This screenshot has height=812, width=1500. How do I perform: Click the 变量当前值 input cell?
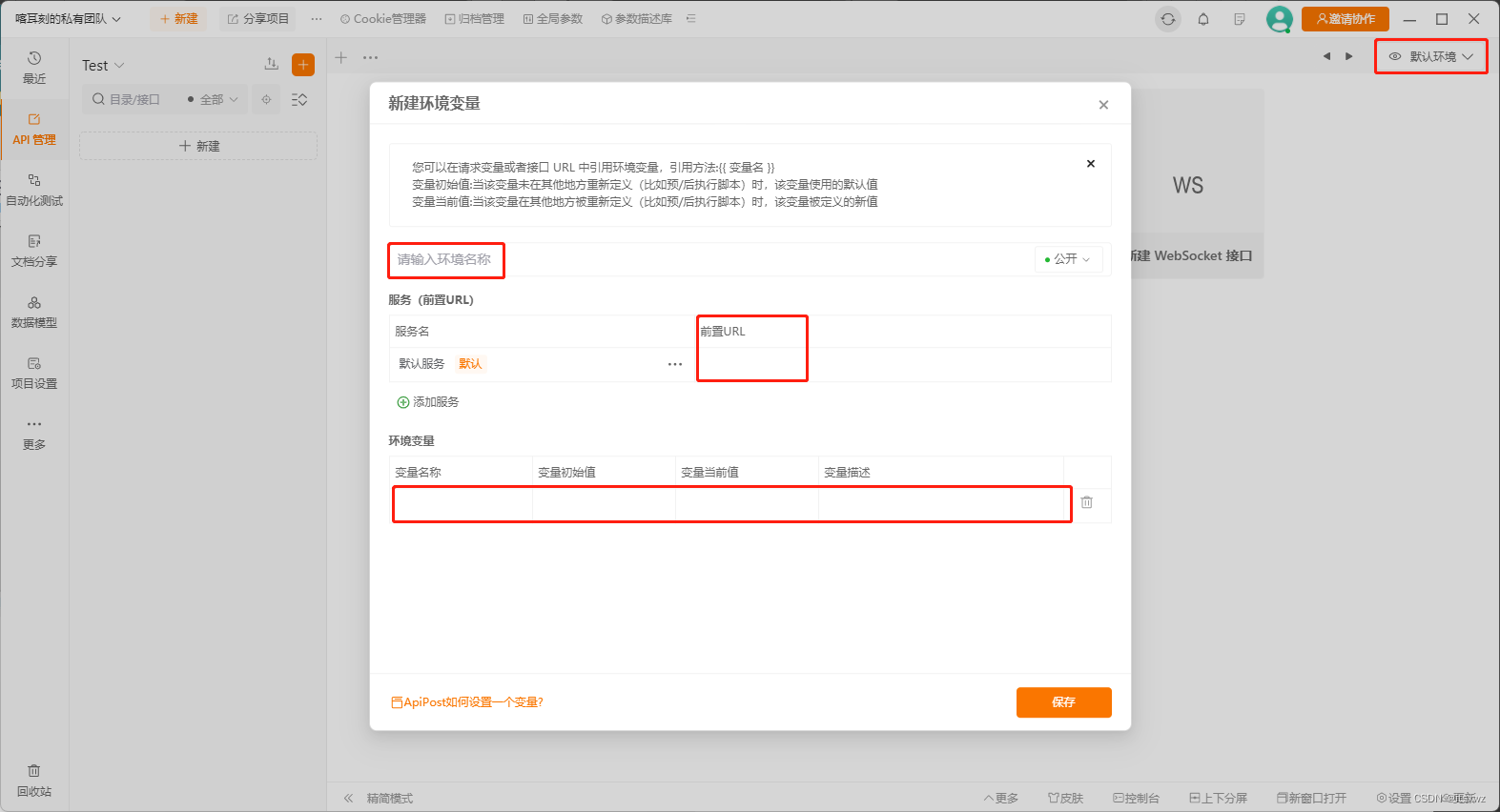point(748,504)
